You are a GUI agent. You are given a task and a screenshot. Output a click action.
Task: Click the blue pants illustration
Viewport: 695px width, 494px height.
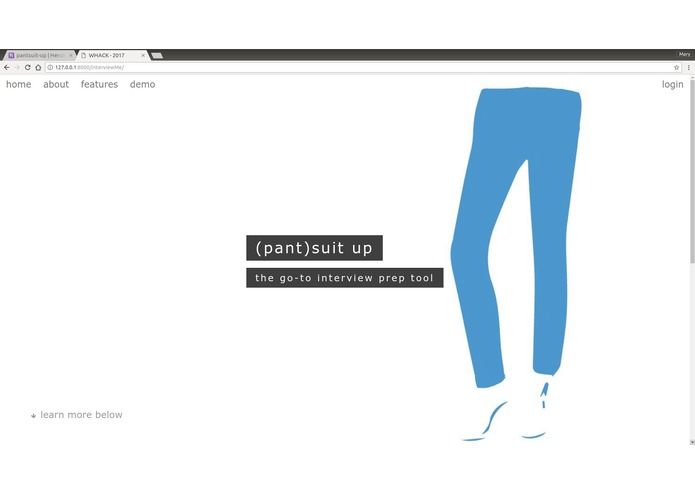(517, 263)
